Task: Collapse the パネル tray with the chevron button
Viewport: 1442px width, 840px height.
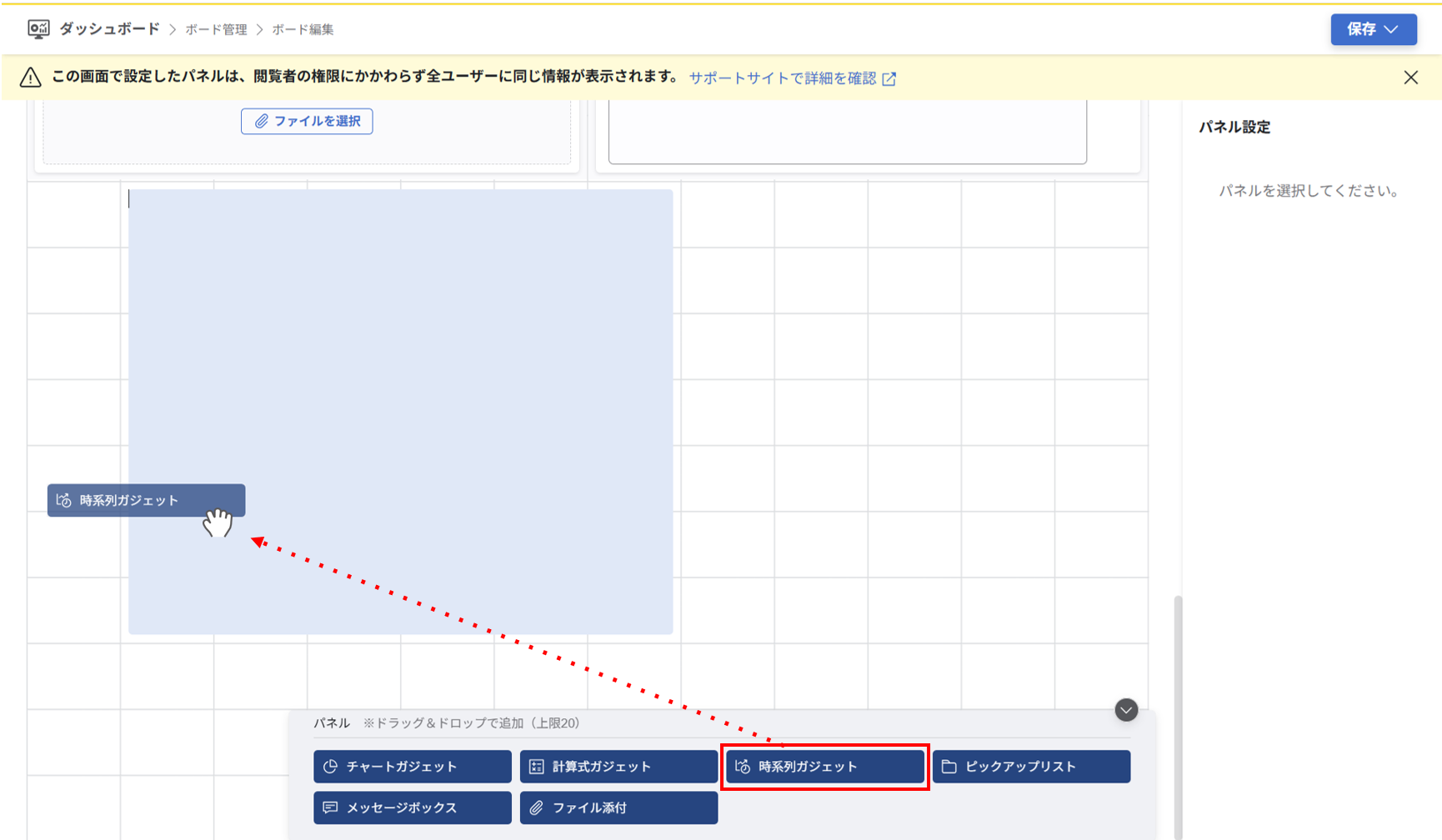Action: (1125, 710)
